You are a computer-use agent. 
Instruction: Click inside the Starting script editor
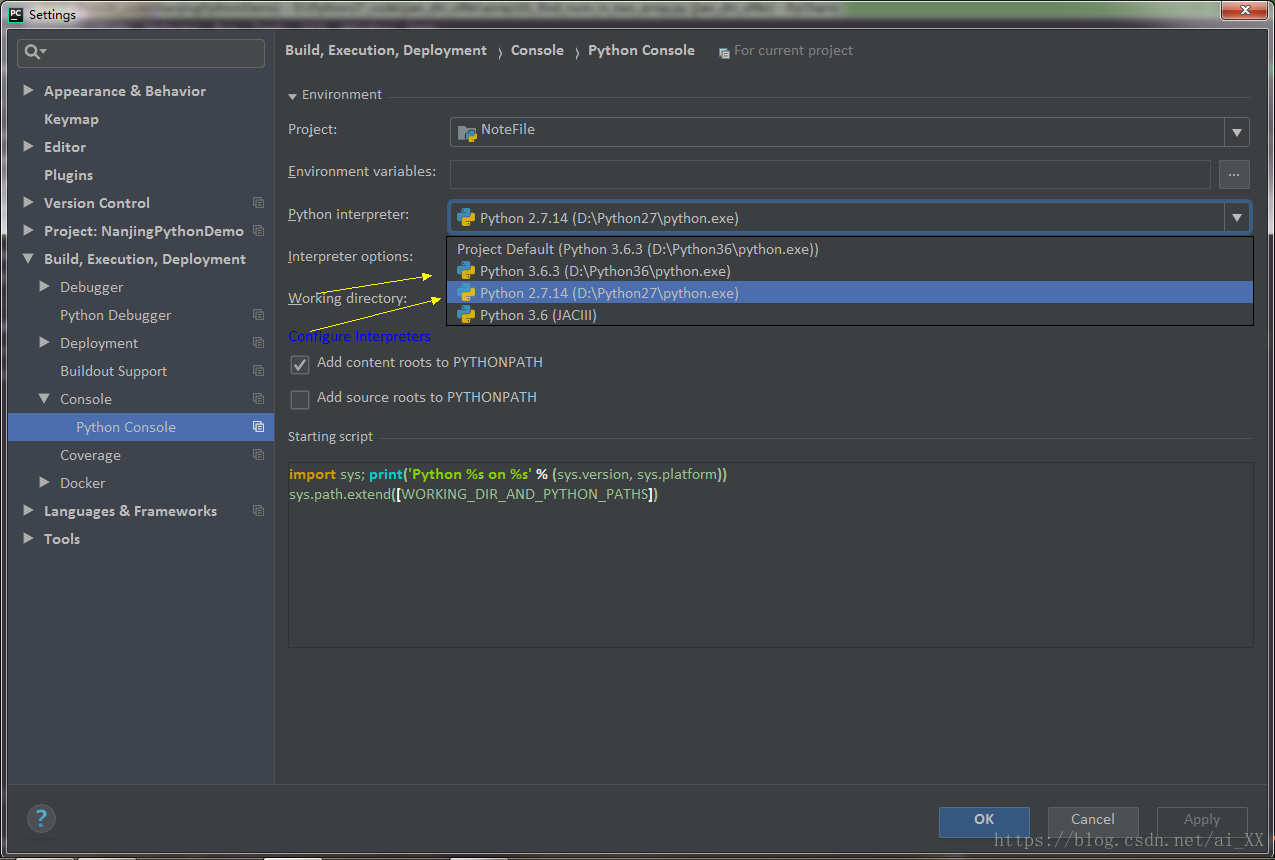coord(770,555)
